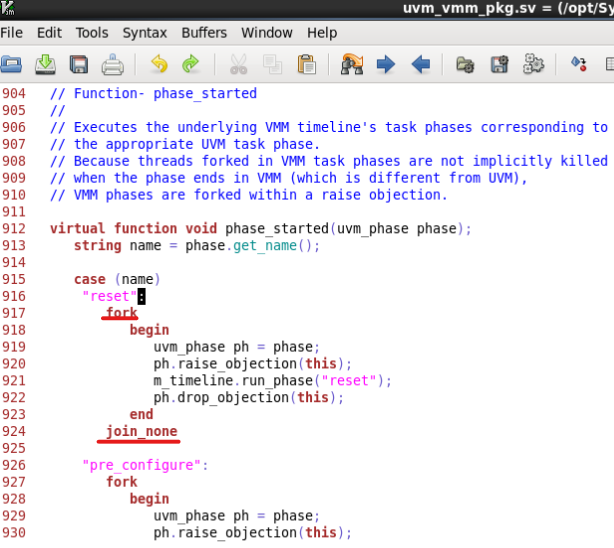The image size is (614, 548).
Task: Open the Syntax menu
Action: [x=145, y=33]
